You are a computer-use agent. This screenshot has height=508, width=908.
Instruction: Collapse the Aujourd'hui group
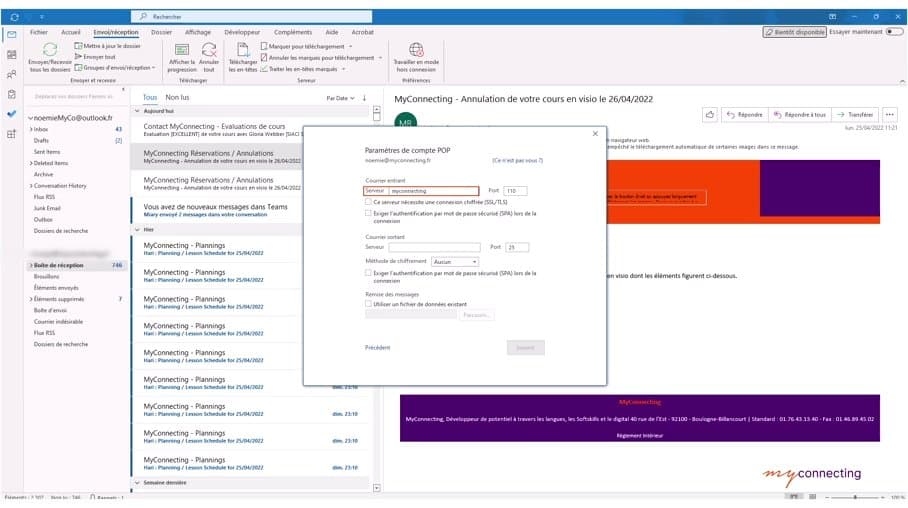pyautogui.click(x=137, y=111)
